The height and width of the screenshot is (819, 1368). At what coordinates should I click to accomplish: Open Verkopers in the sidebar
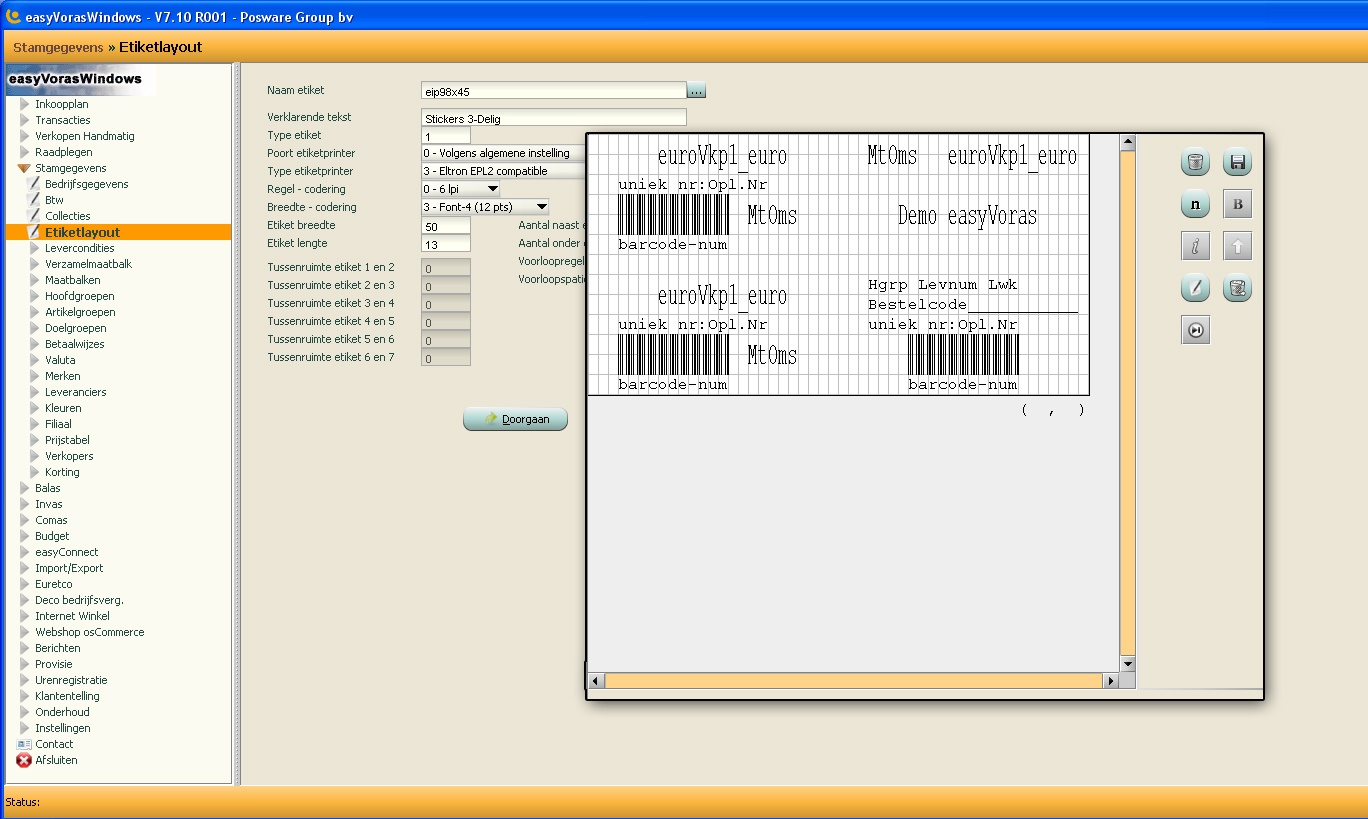[69, 456]
